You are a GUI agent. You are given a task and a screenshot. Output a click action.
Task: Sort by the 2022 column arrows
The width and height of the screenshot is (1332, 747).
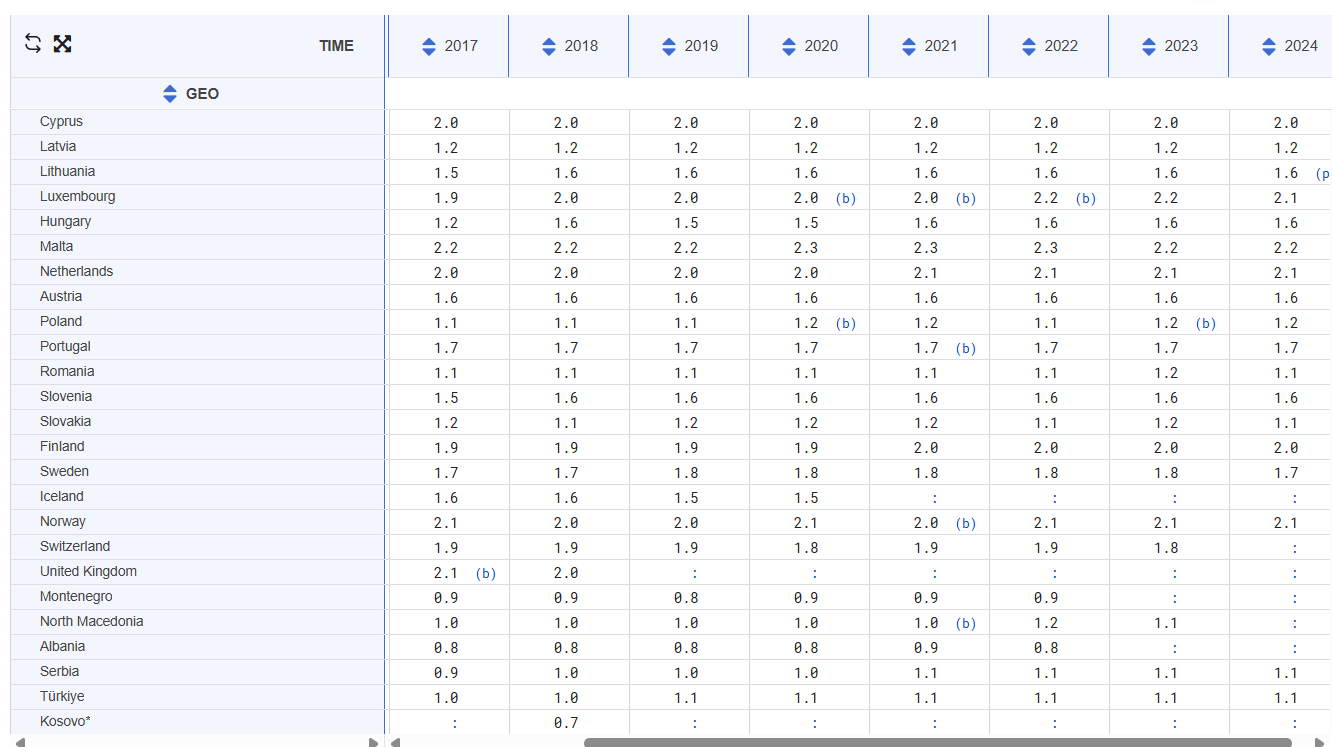point(1029,46)
